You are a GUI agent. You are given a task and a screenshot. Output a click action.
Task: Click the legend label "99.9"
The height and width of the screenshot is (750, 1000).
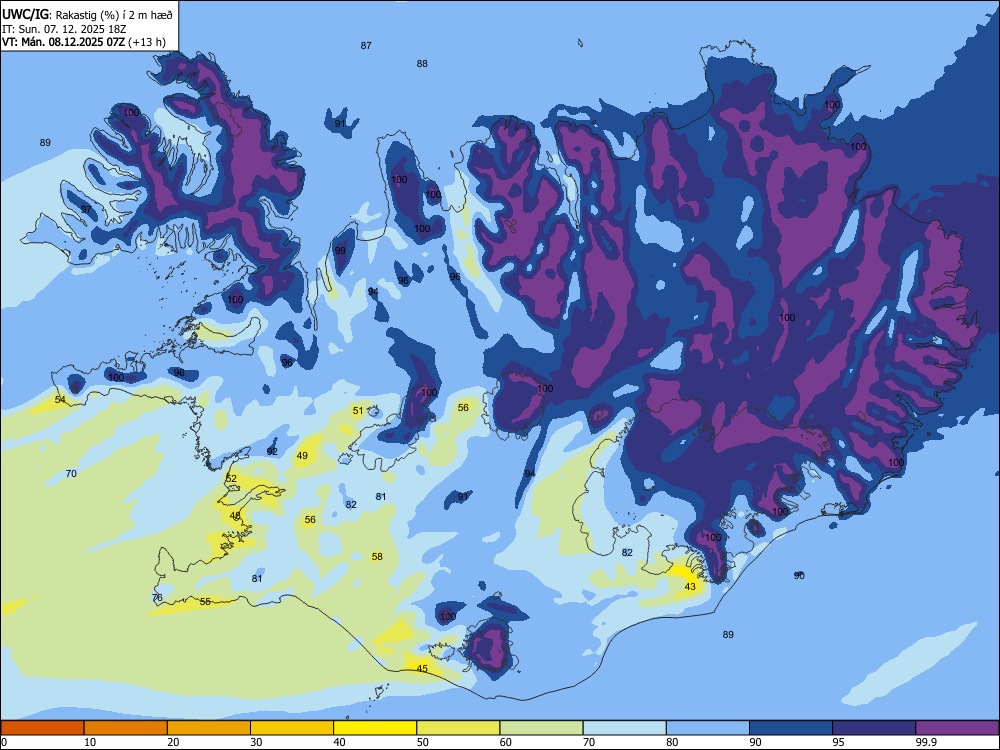click(x=926, y=742)
